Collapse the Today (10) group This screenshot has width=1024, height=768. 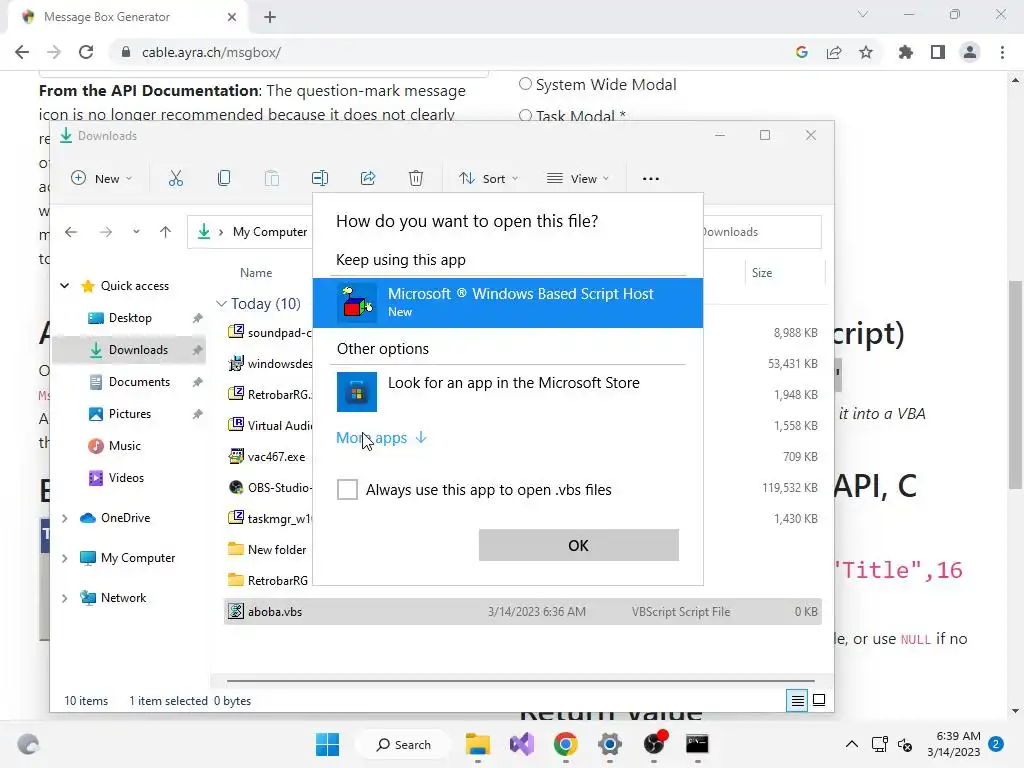[x=222, y=304]
